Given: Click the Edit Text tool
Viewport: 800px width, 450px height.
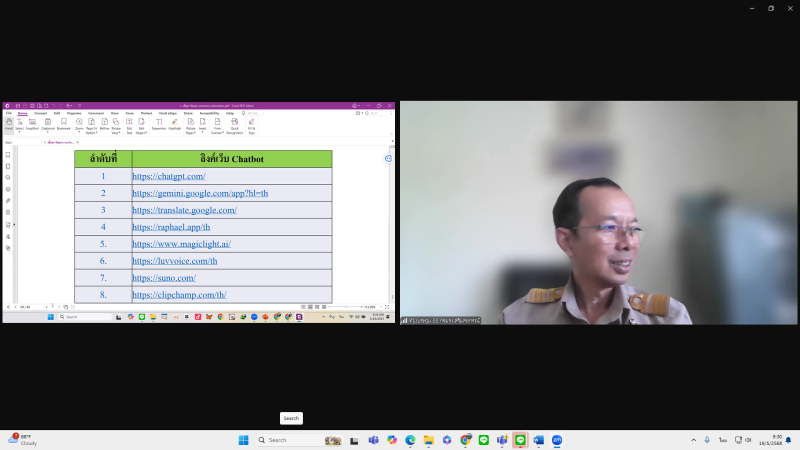Looking at the screenshot, I should [x=129, y=126].
